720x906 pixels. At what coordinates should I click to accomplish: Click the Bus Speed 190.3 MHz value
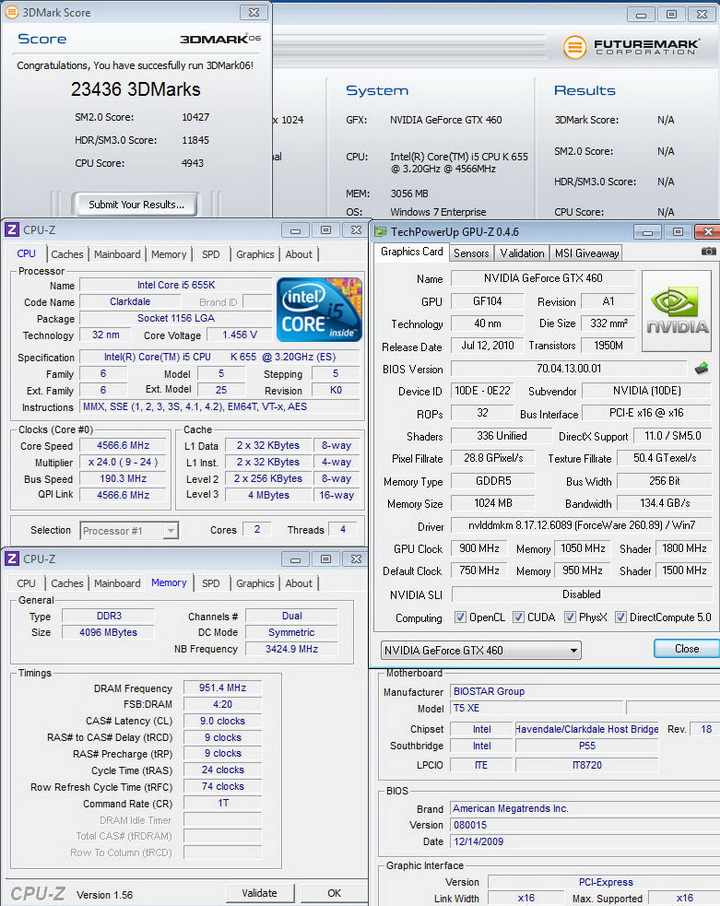(123, 478)
